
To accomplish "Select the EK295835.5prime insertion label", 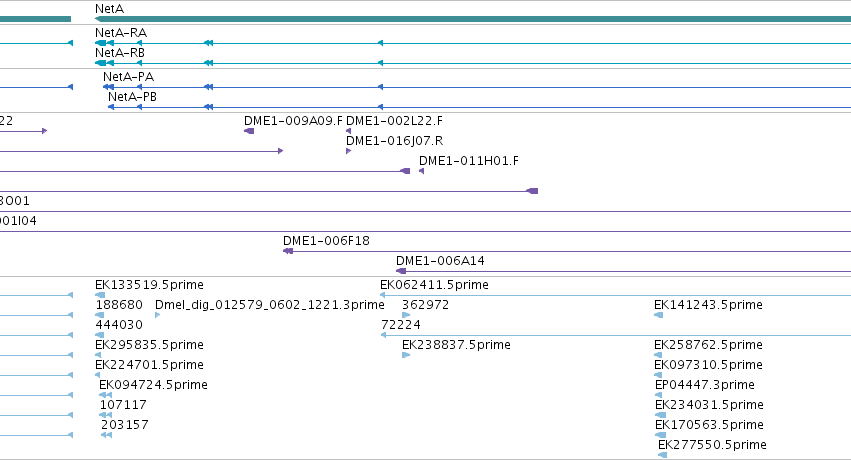I will pyautogui.click(x=149, y=345).
